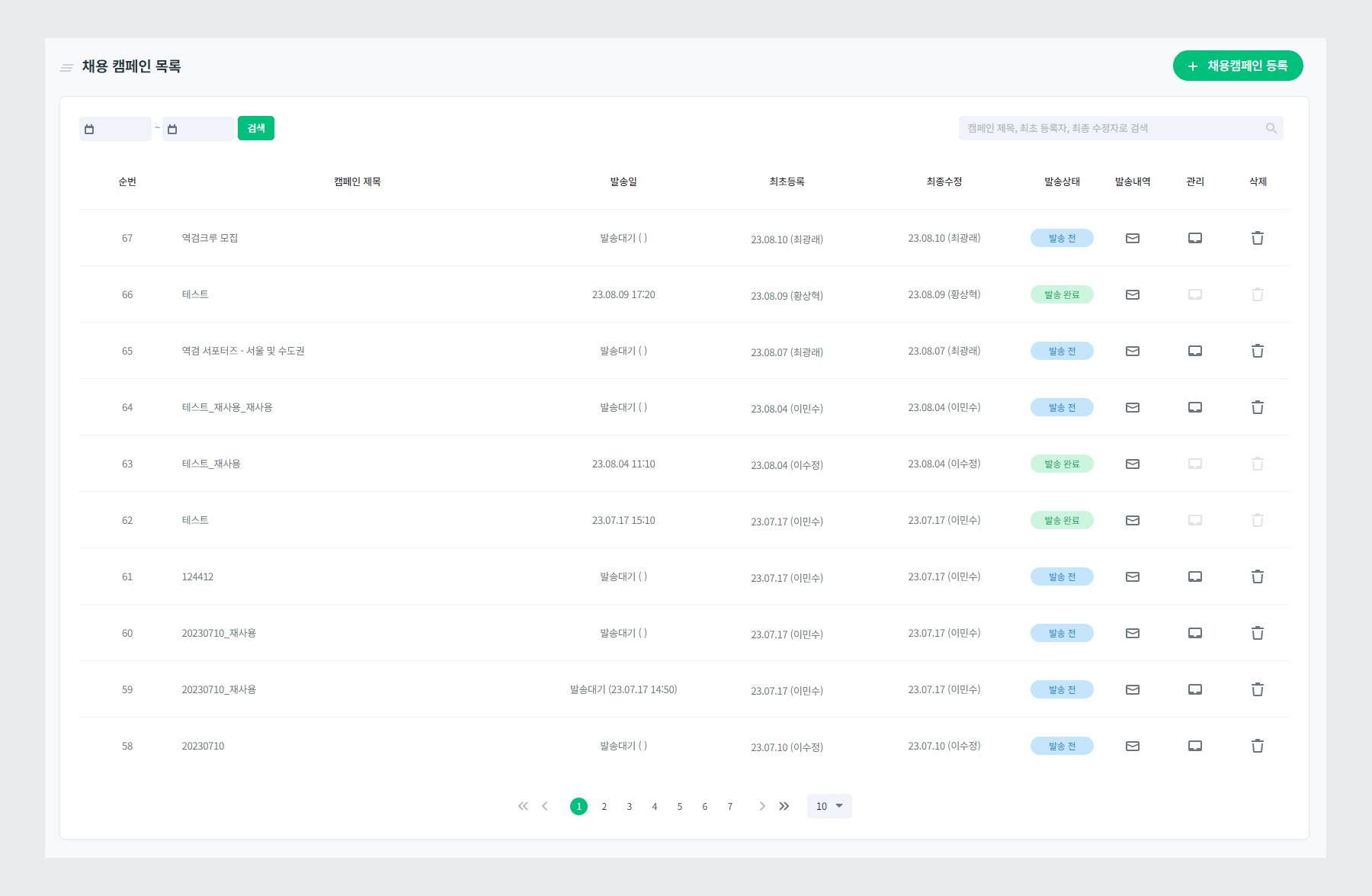1372x896 pixels.
Task: Open the end date picker field
Action: pos(198,129)
